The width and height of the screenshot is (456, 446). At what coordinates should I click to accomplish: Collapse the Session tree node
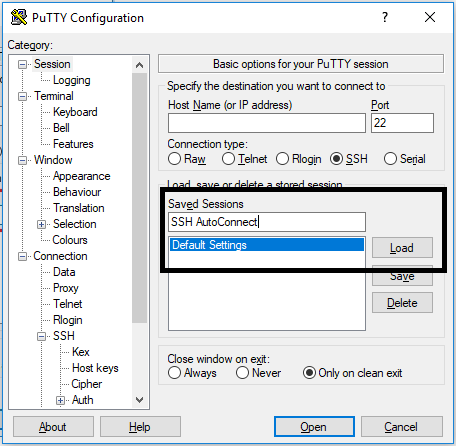tap(22, 64)
